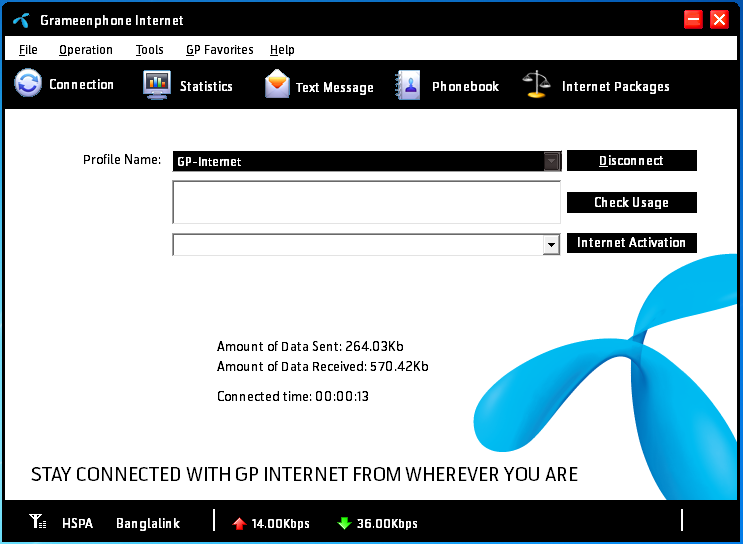Open the Help menu

pyautogui.click(x=282, y=50)
